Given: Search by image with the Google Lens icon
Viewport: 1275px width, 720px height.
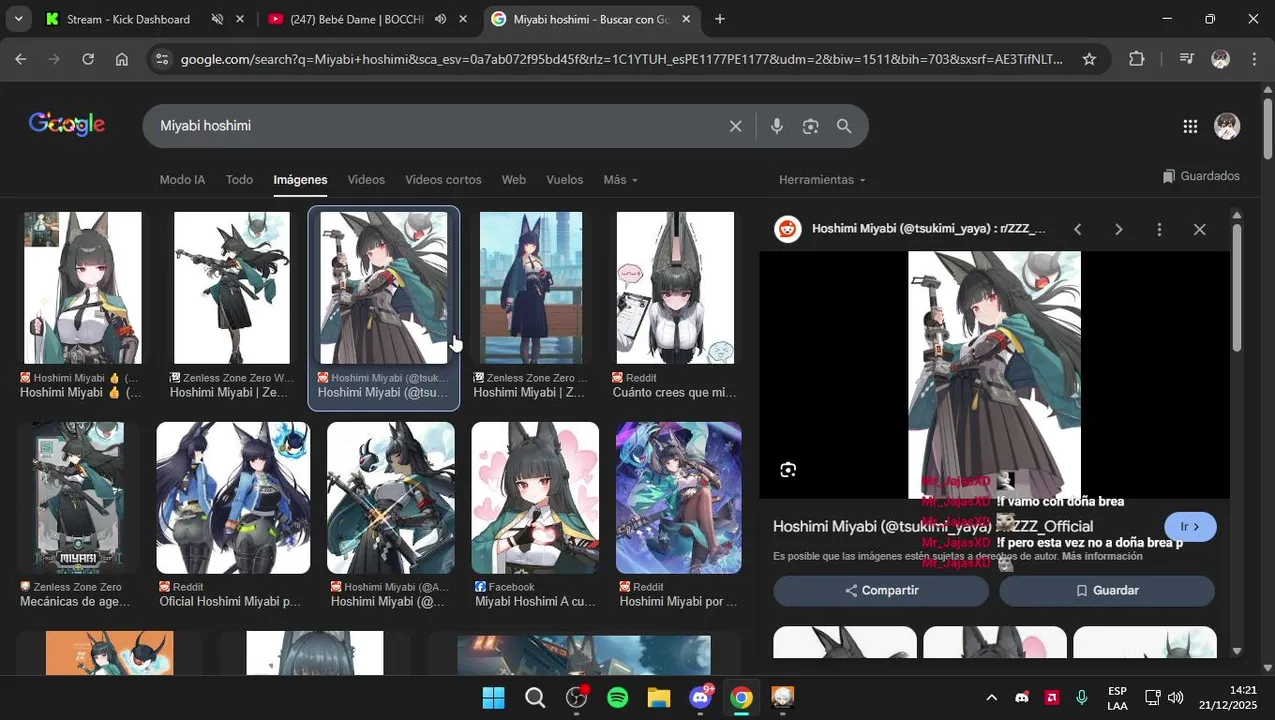Looking at the screenshot, I should pos(810,126).
